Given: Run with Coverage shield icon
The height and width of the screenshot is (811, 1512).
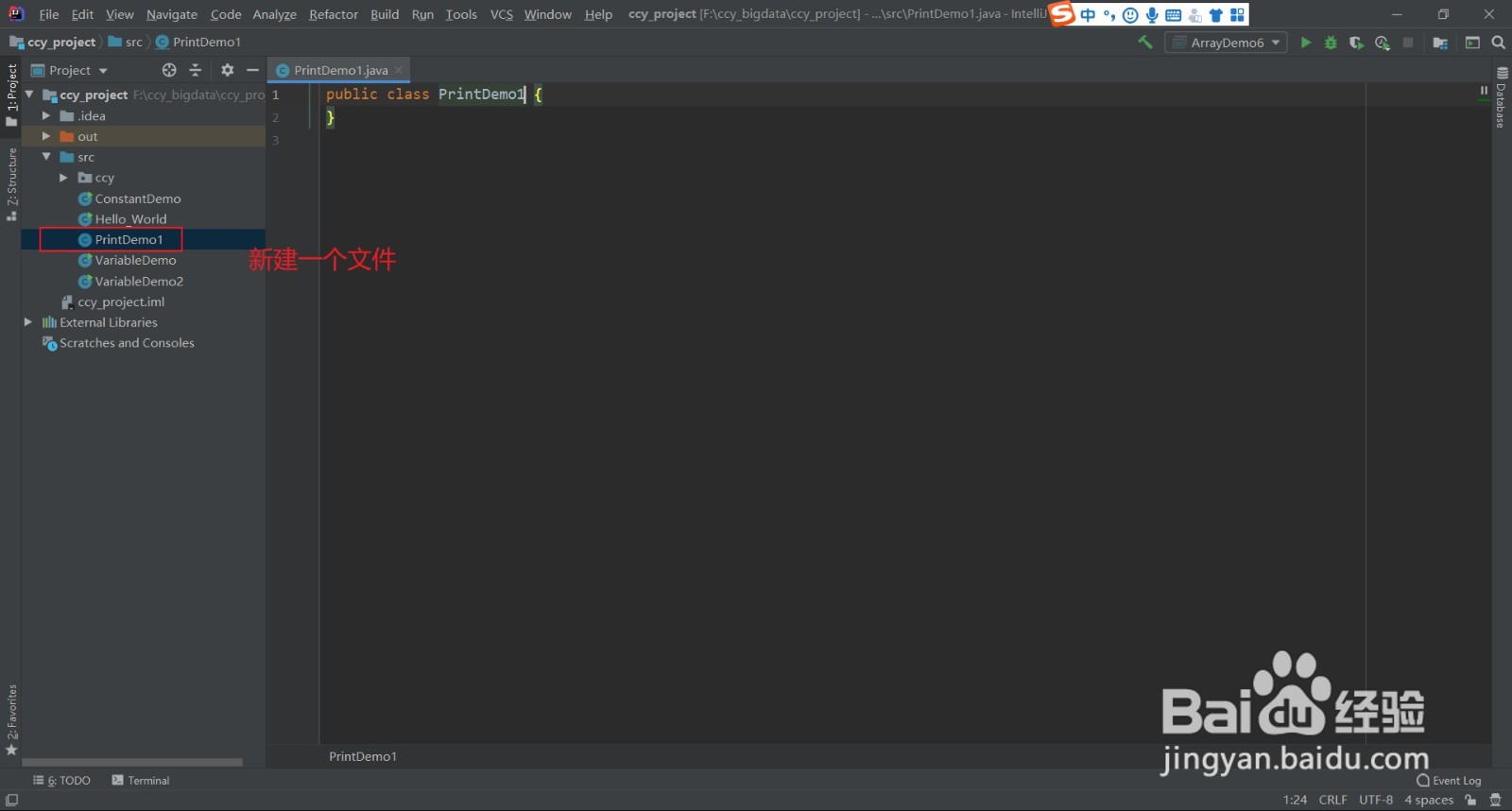Looking at the screenshot, I should coord(1356,43).
